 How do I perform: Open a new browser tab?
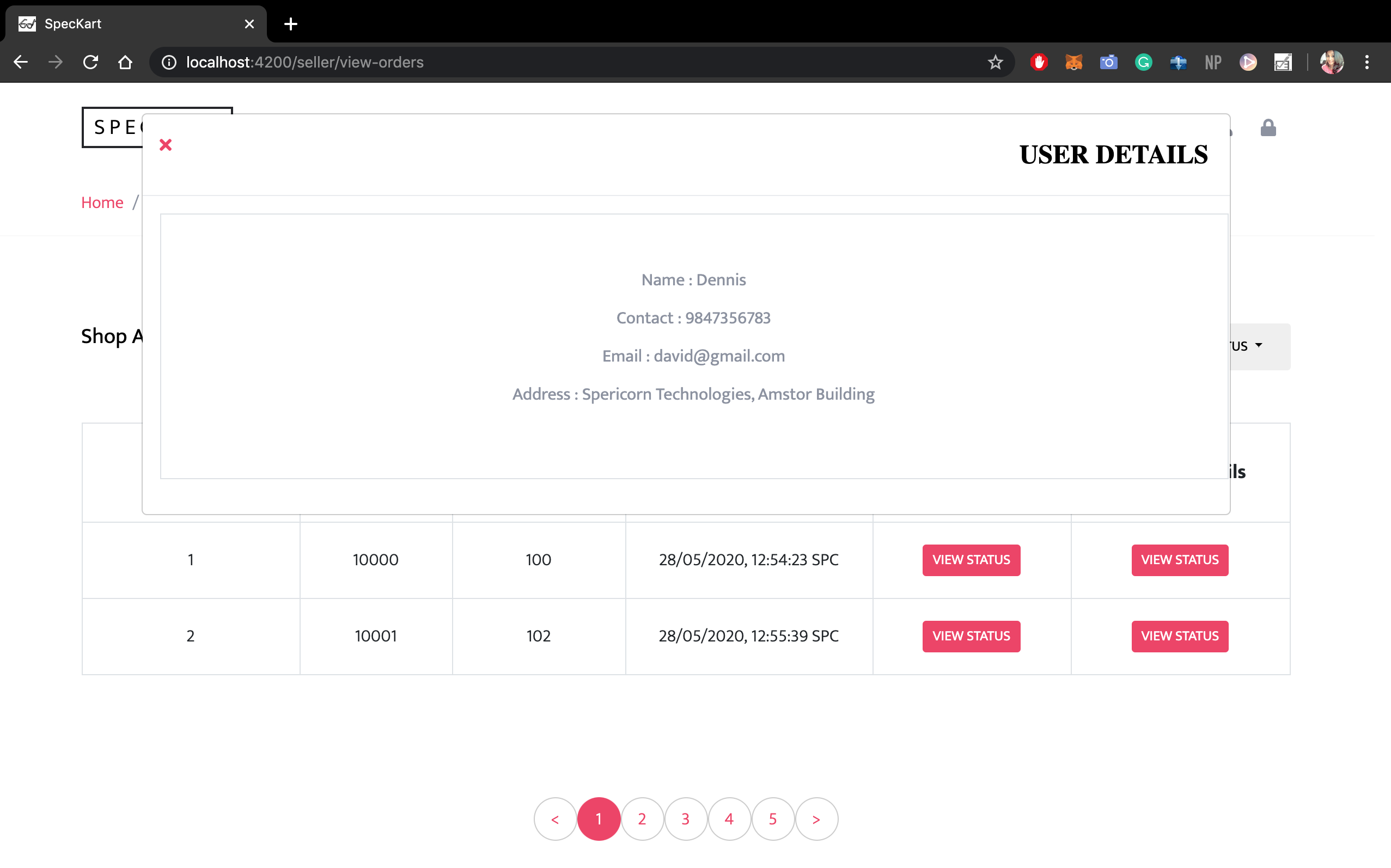coord(290,24)
